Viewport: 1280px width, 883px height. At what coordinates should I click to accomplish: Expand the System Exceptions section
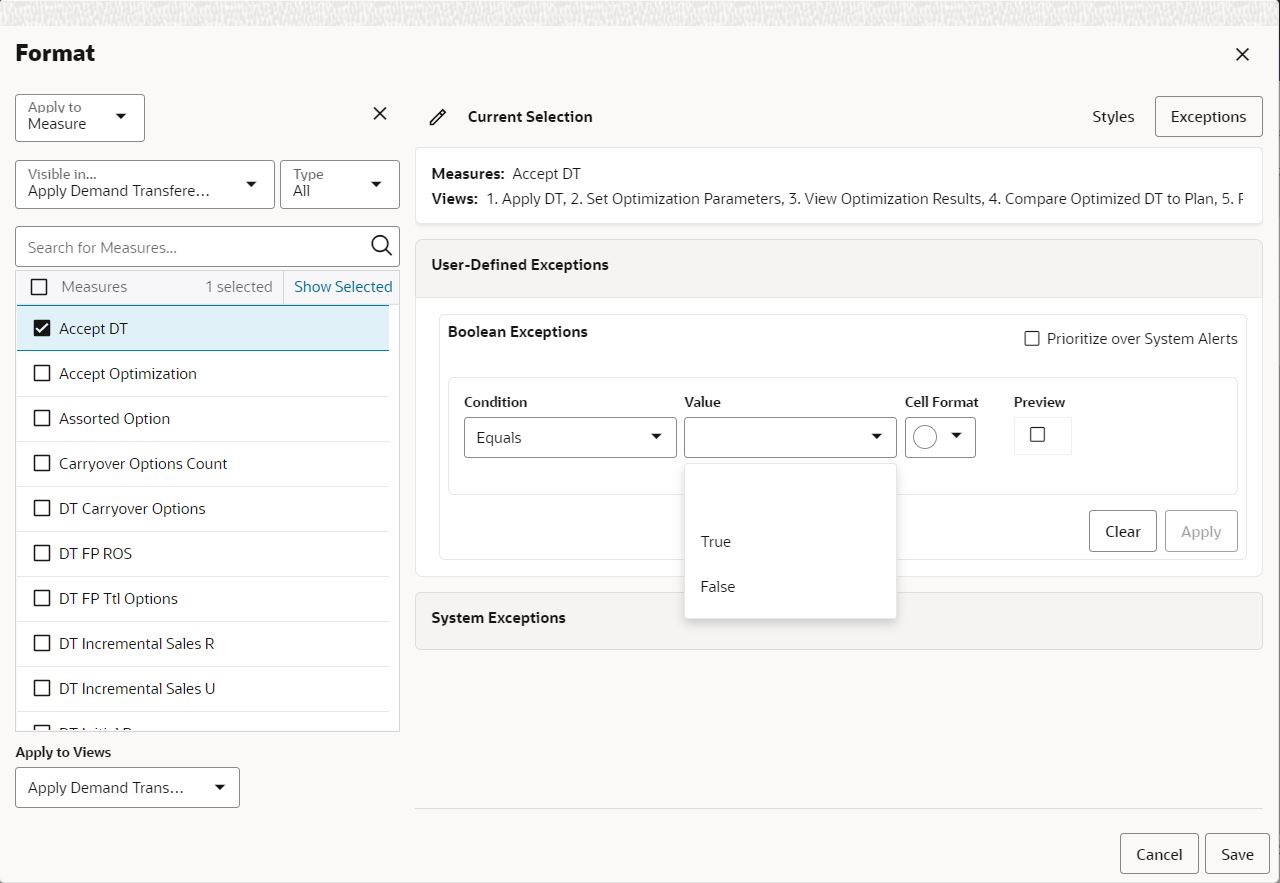click(498, 618)
